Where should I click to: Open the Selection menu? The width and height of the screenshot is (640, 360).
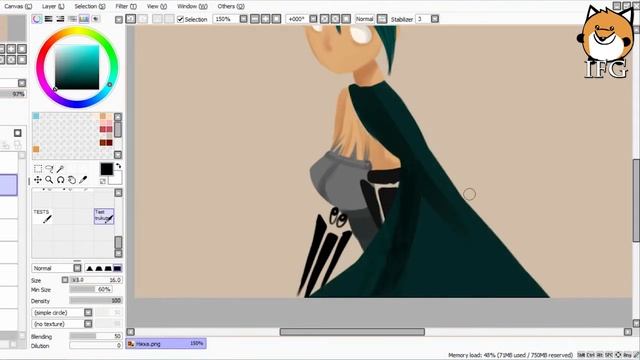[89, 6]
